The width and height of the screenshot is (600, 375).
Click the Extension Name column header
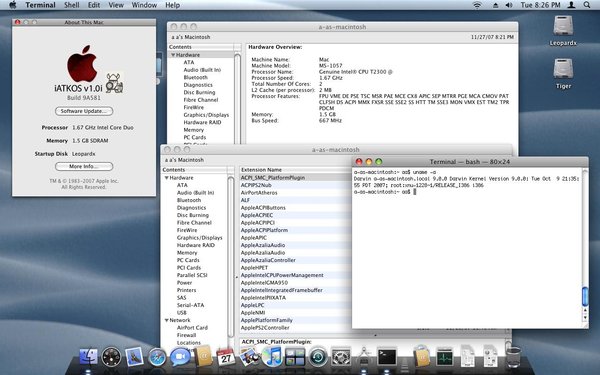295,170
